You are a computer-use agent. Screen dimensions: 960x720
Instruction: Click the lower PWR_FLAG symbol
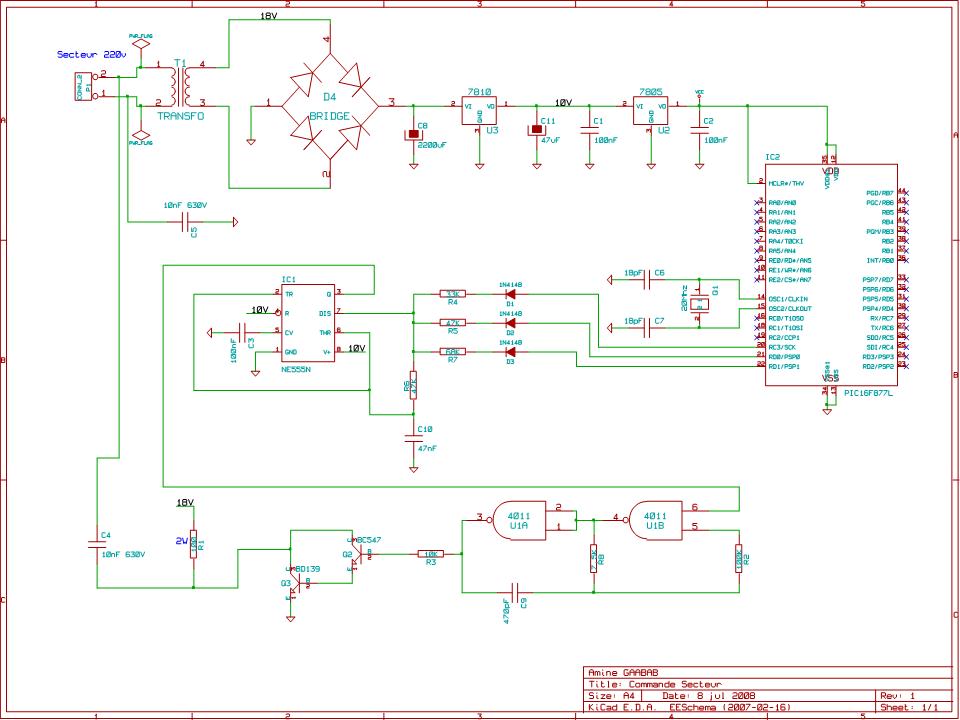(x=141, y=134)
